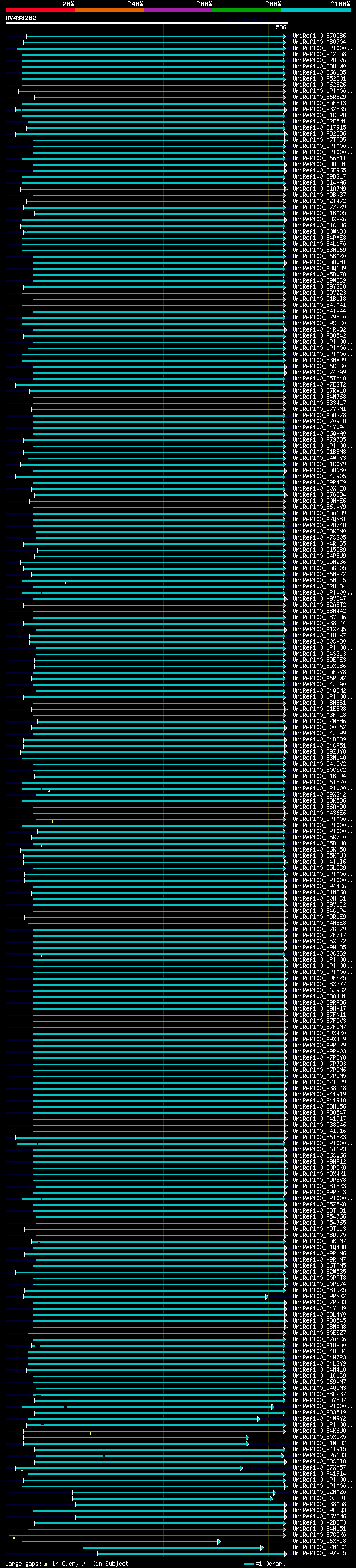Select the UniRef100_Q4UHU4 label
Screen dimensions: 356x1568
pos(319,1351)
